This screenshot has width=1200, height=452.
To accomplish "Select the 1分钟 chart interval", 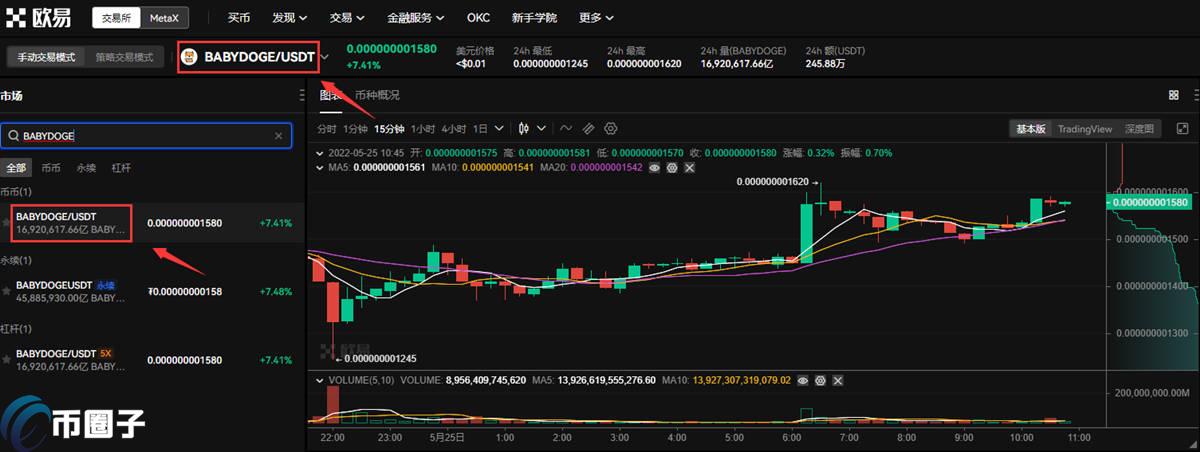I will [355, 129].
